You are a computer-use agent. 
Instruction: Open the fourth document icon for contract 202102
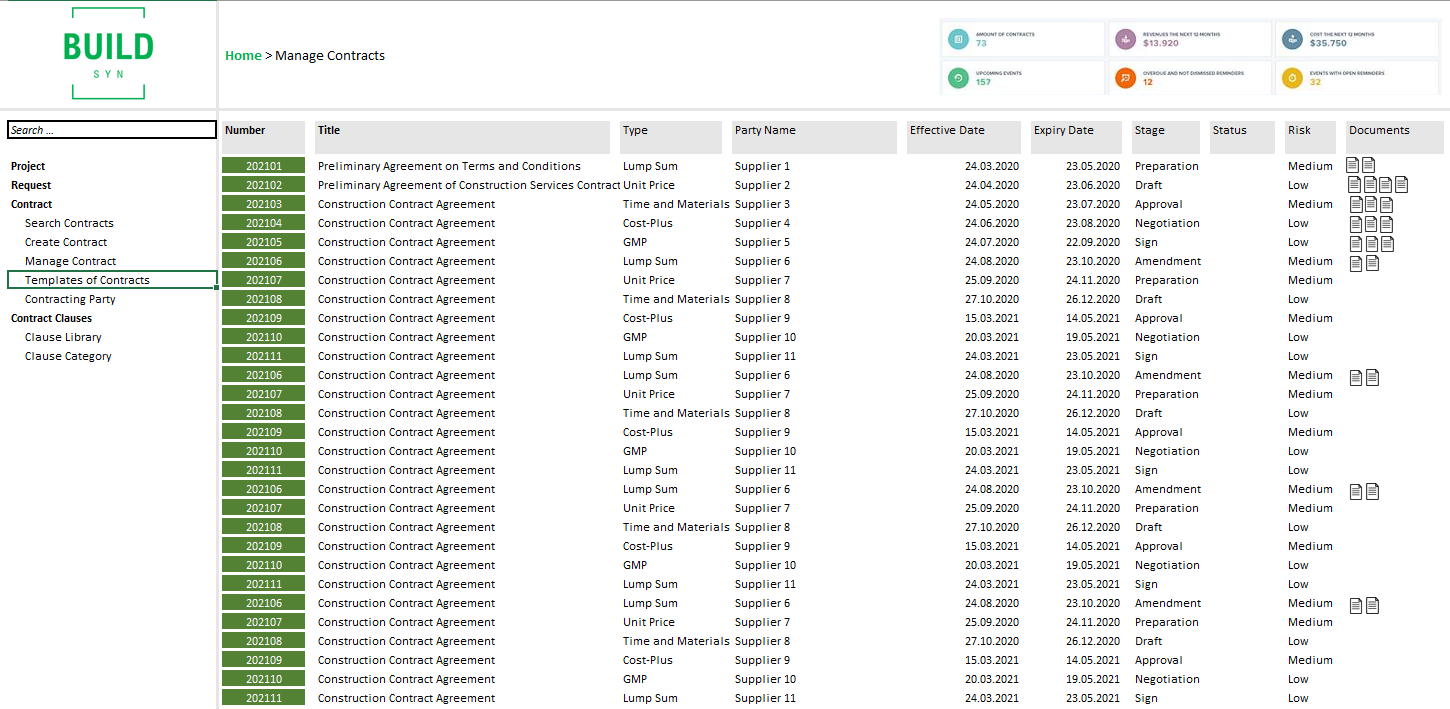(1401, 185)
